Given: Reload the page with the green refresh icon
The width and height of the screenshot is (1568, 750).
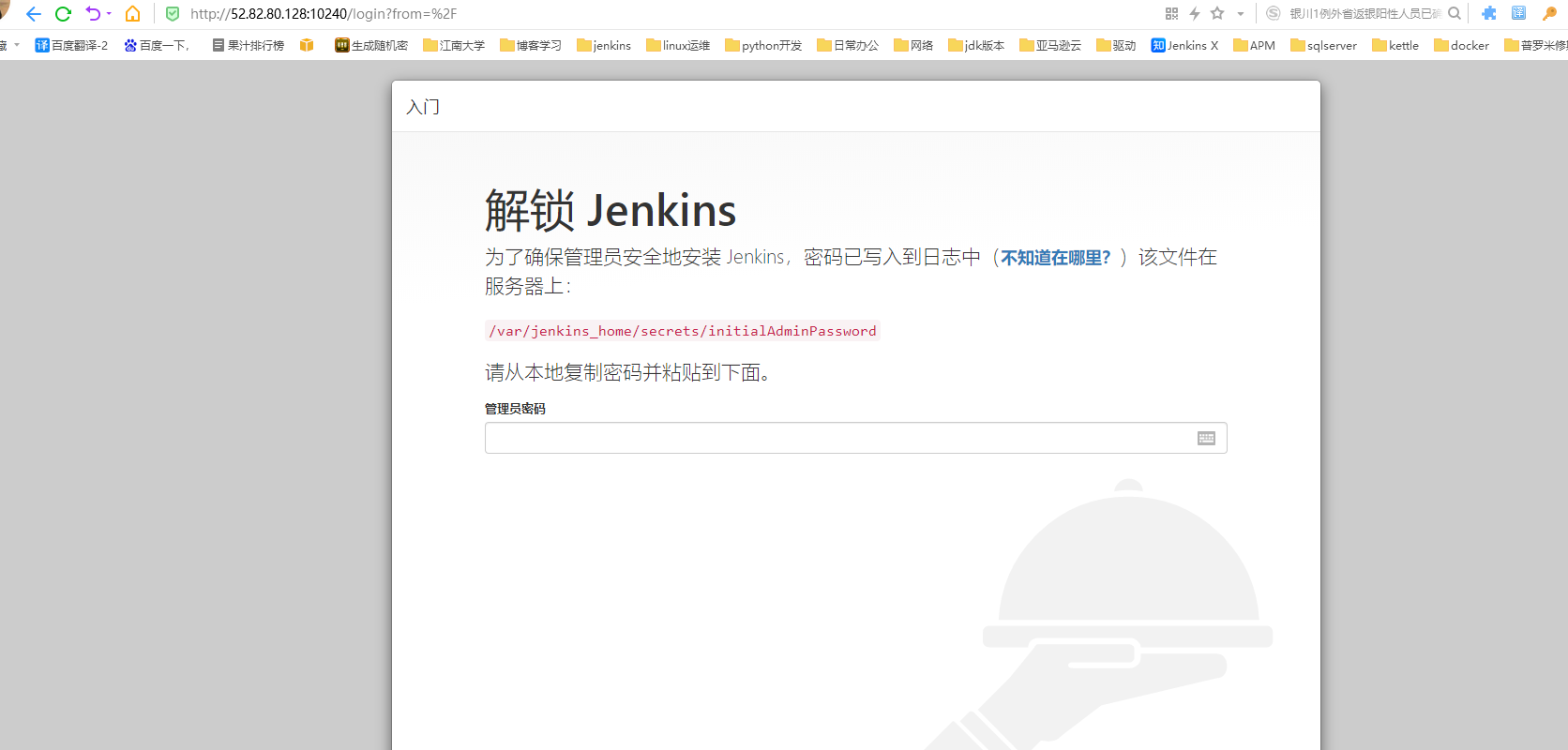Looking at the screenshot, I should coord(63,14).
